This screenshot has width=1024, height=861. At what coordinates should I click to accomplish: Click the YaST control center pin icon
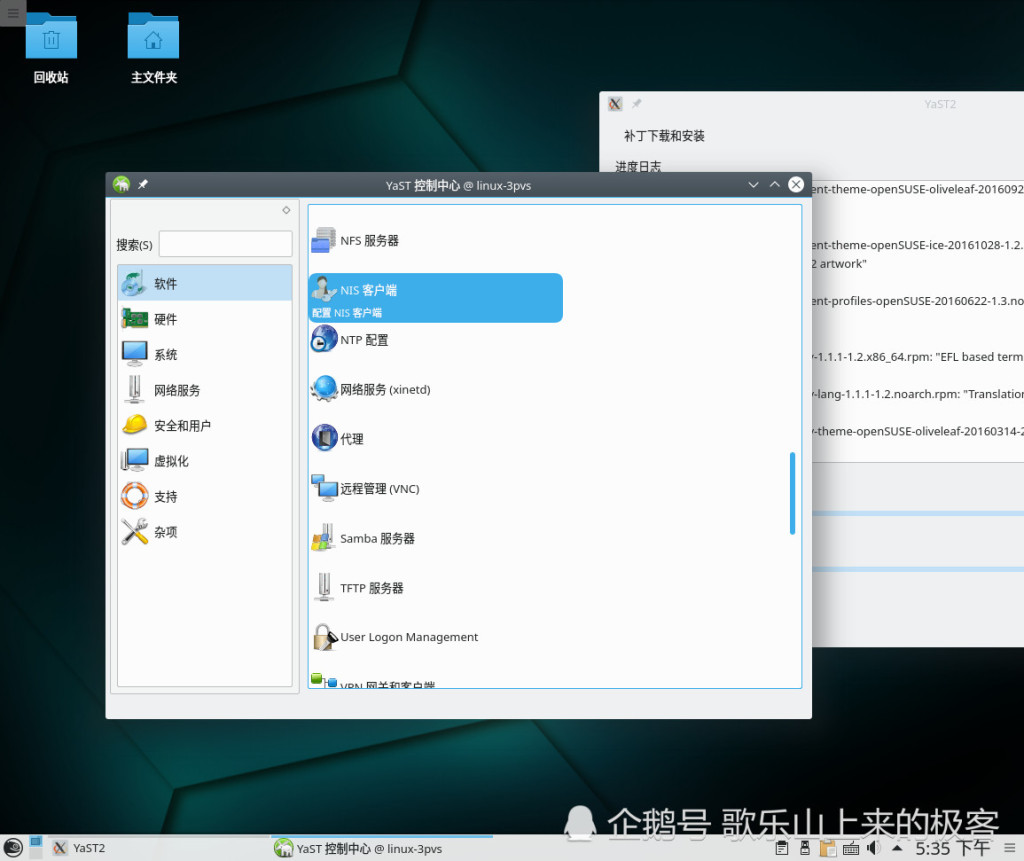142,184
